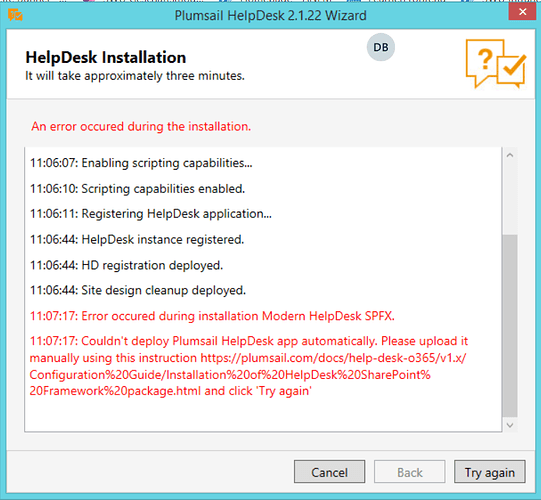Close the Plumsail HelpDesk Wizard window

click(x=522, y=12)
